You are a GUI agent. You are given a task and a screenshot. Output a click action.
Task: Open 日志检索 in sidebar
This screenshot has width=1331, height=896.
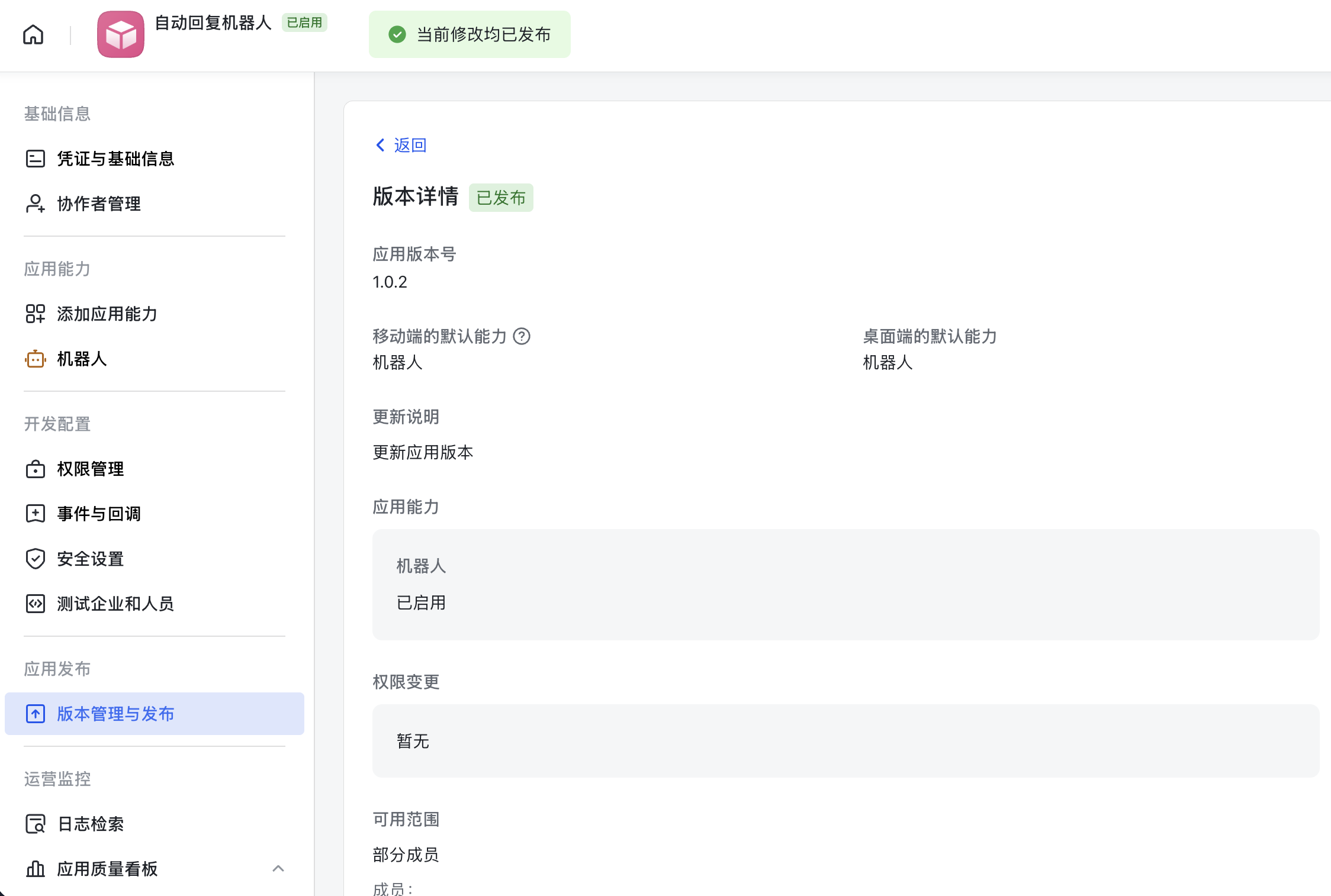(x=155, y=824)
